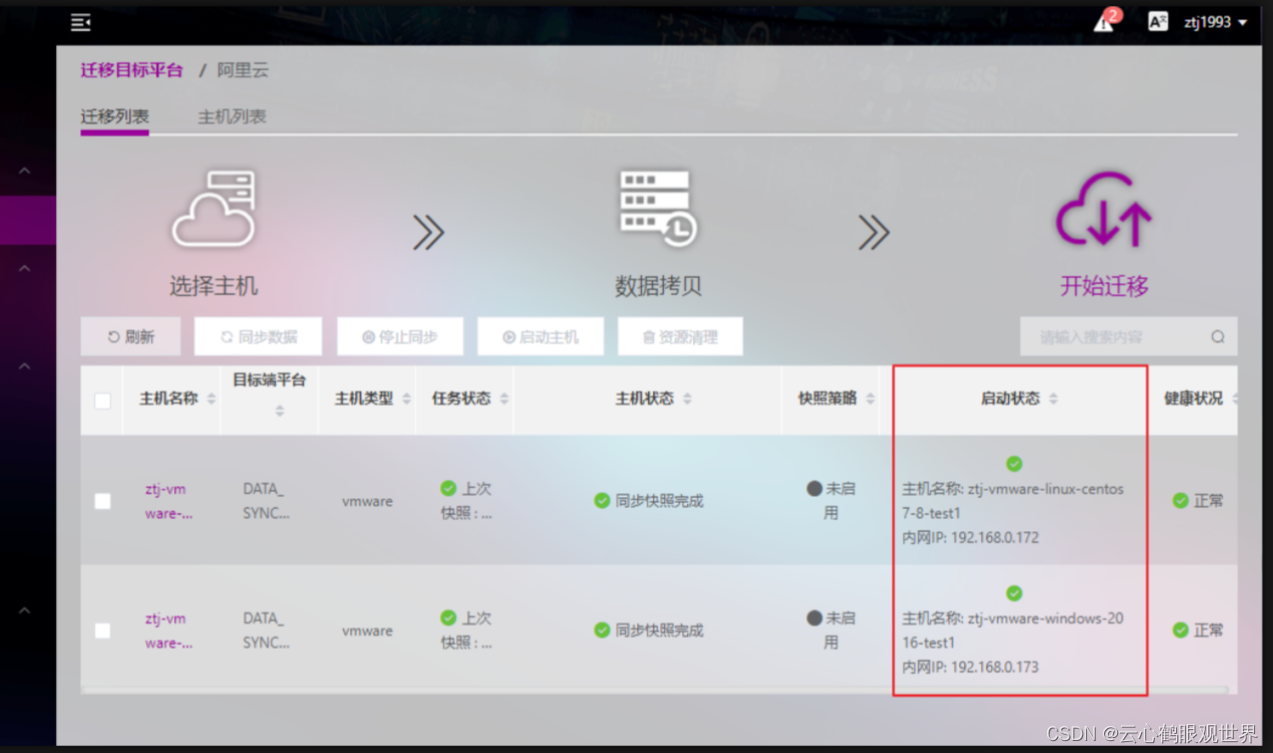Screen dimensions: 1273x753
Task: Click green startup check above centos7-8-test1
Action: click(x=1014, y=464)
